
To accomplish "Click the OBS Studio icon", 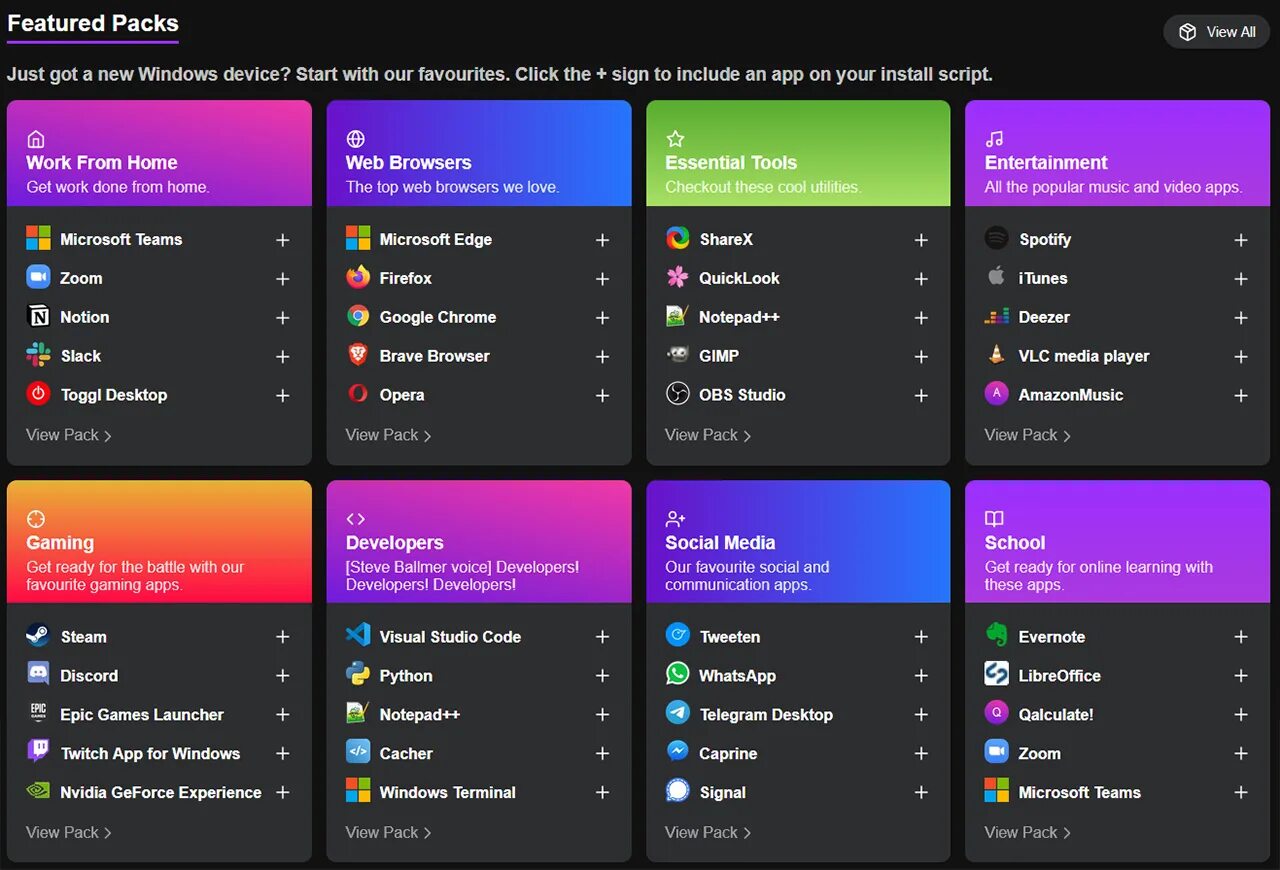I will tap(677, 395).
